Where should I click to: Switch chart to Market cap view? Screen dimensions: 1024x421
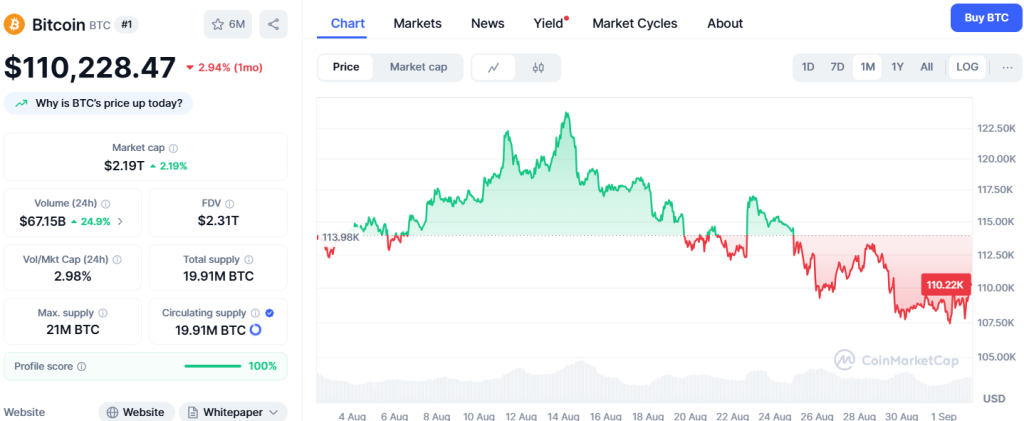[x=418, y=67]
